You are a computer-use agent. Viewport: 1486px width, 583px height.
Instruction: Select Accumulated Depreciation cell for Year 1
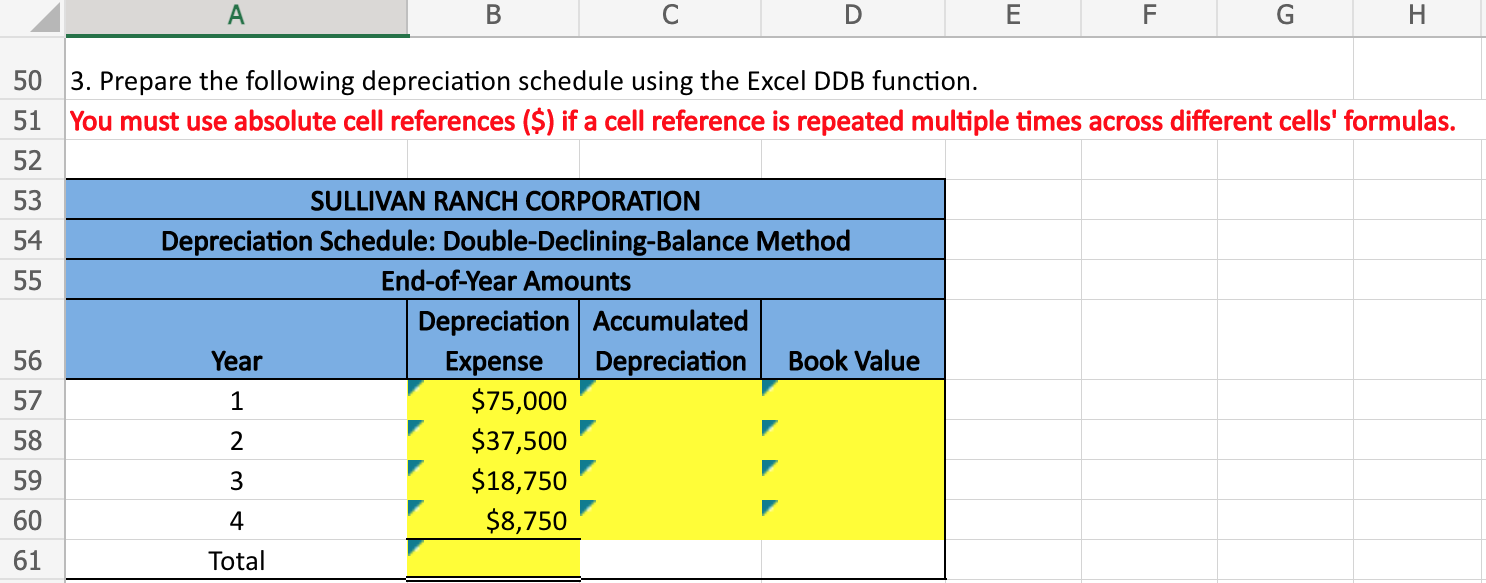click(670, 400)
